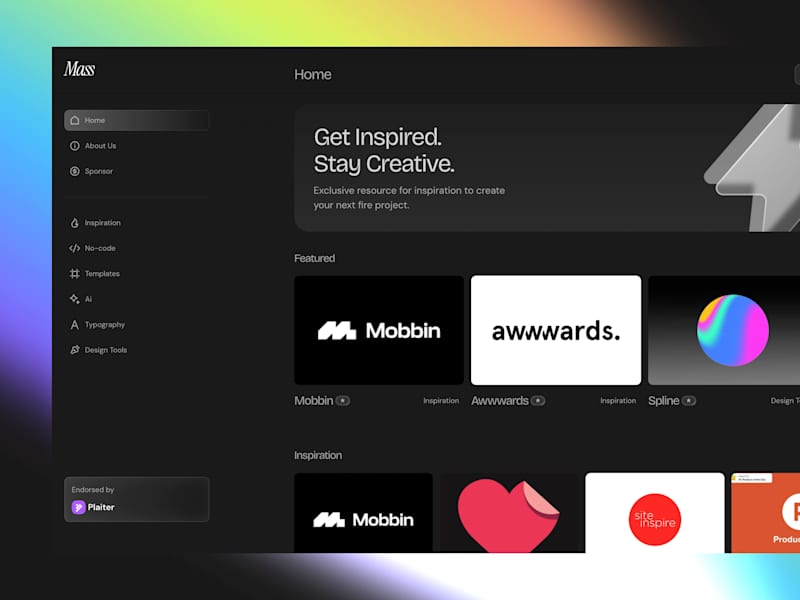Open the Endorsed by Plaiter card
The image size is (800, 600).
point(136,499)
